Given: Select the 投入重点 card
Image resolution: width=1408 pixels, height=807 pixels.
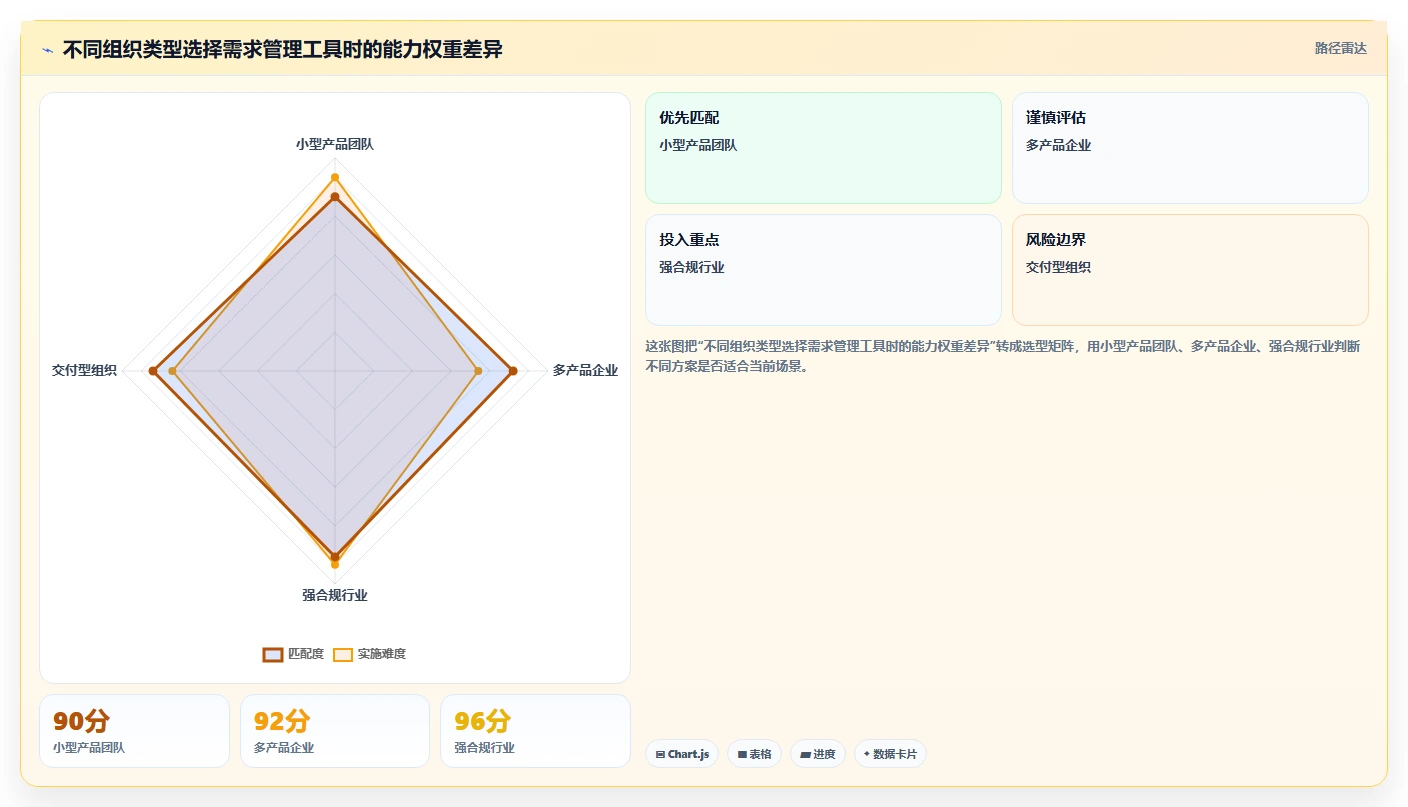Looking at the screenshot, I should click(x=823, y=270).
